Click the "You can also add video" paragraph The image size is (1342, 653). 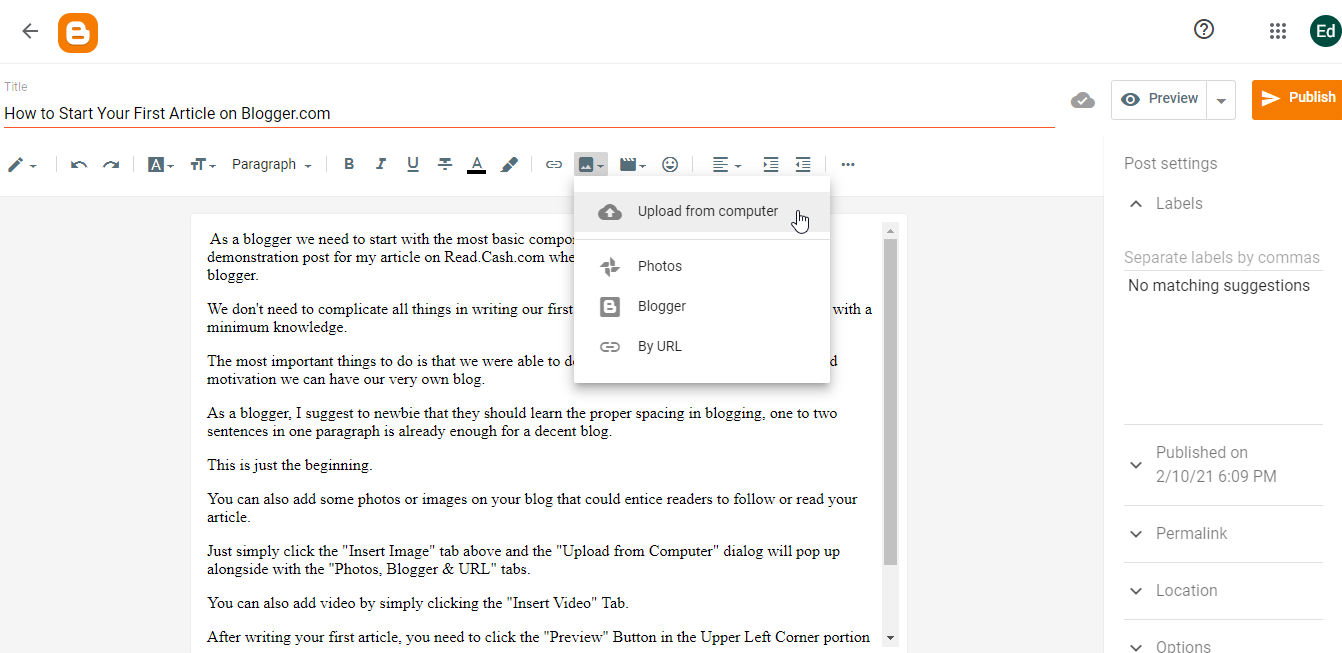[x=418, y=603]
